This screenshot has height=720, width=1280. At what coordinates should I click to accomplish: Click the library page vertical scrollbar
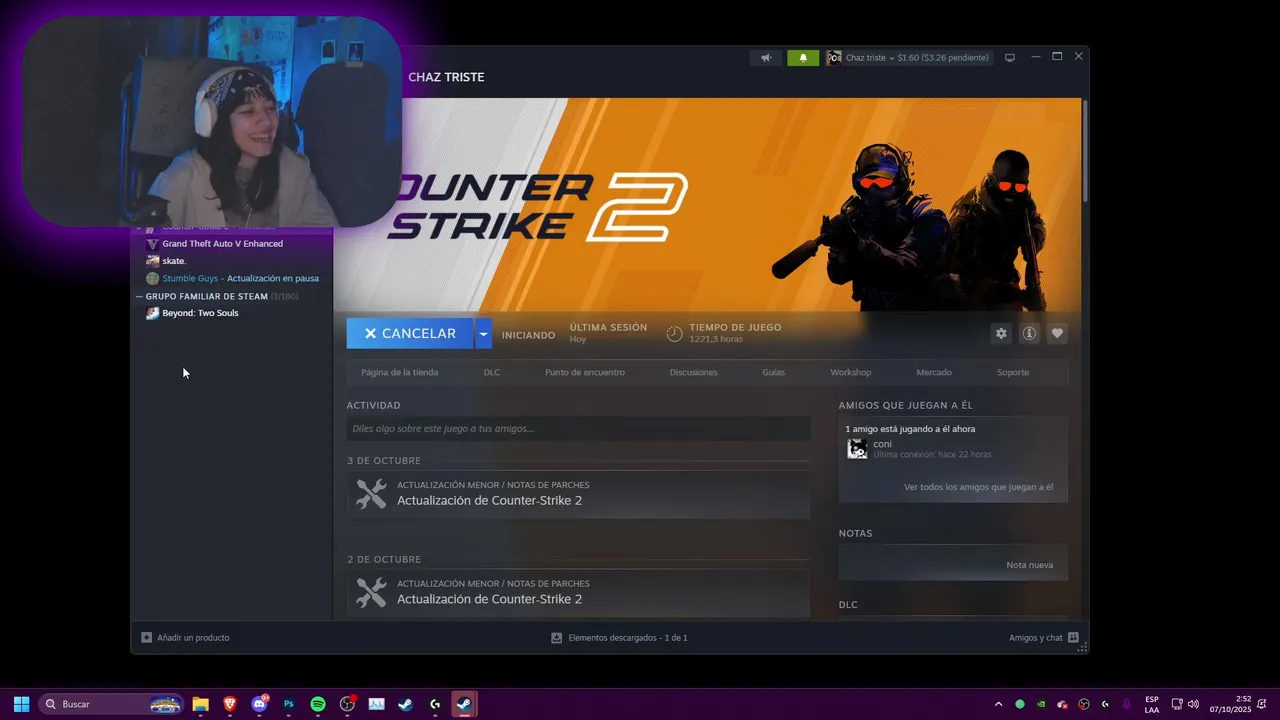point(1084,150)
